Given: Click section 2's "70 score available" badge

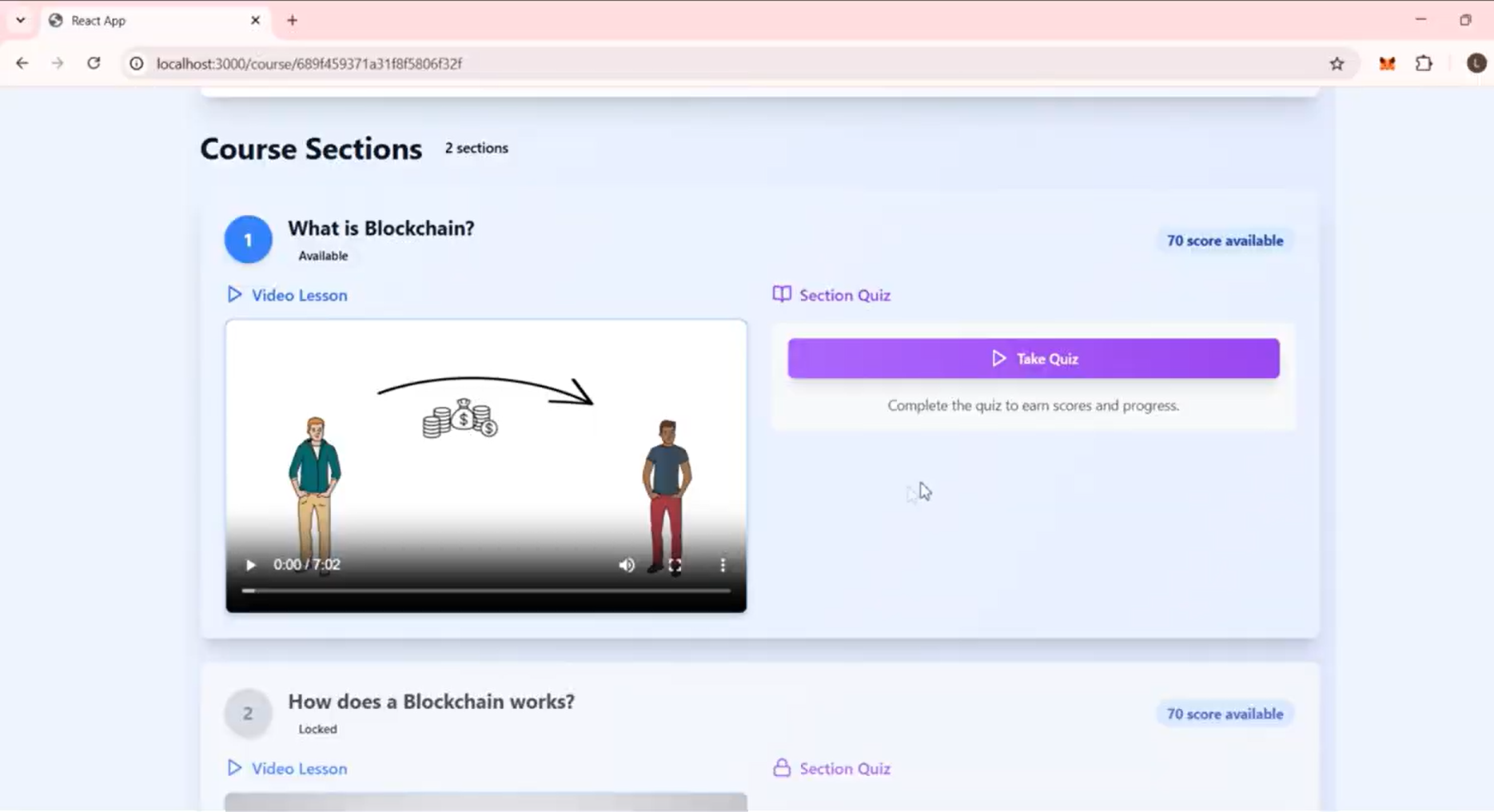Looking at the screenshot, I should [1225, 714].
